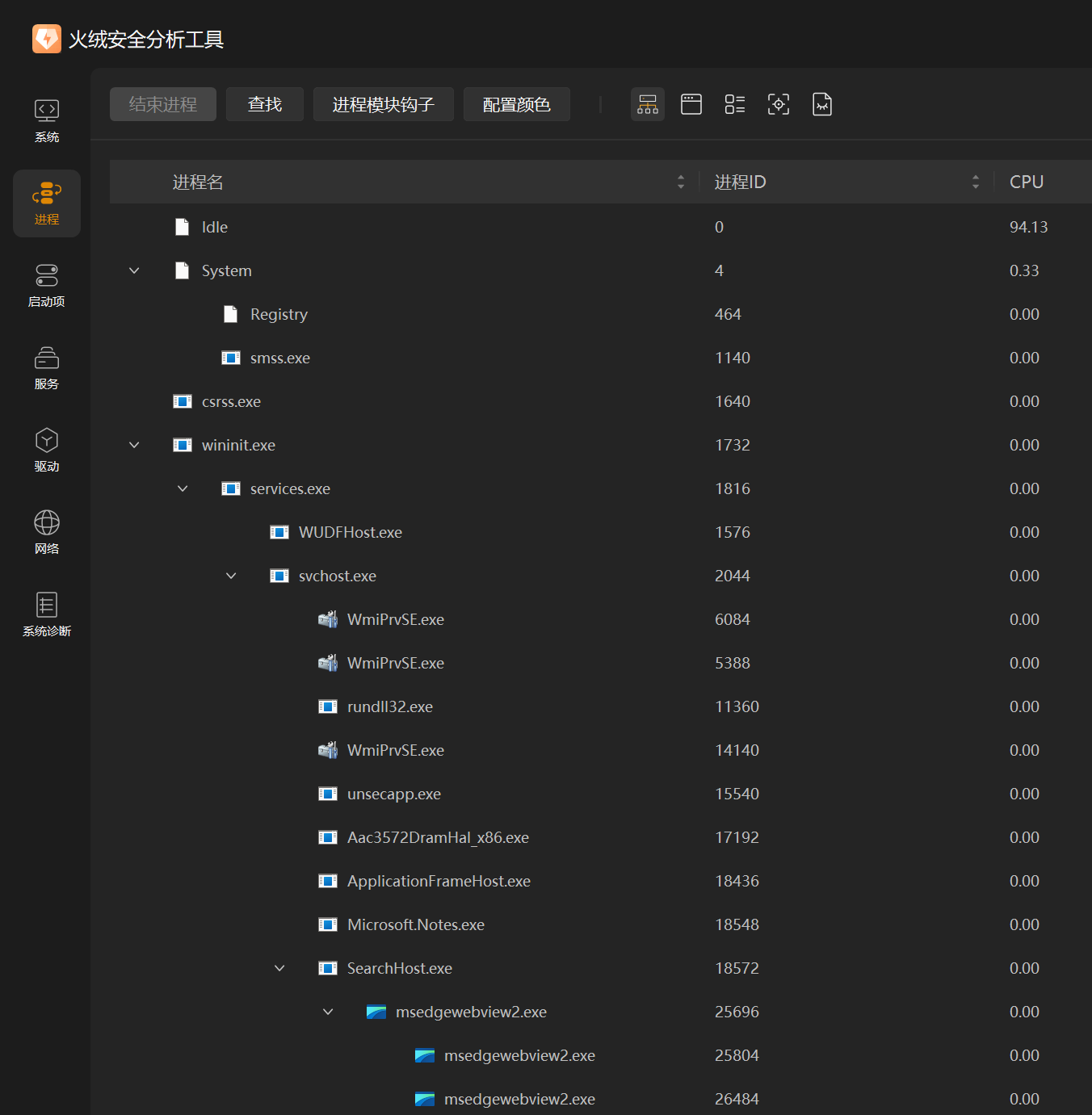
Task: Select WmiPrvSE.exe with ID 6084
Action: [x=601, y=619]
